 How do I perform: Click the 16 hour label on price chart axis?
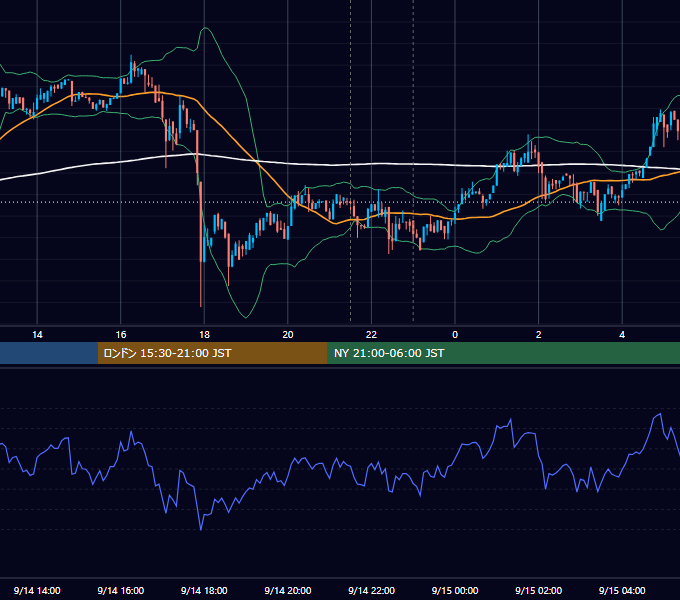[121, 335]
